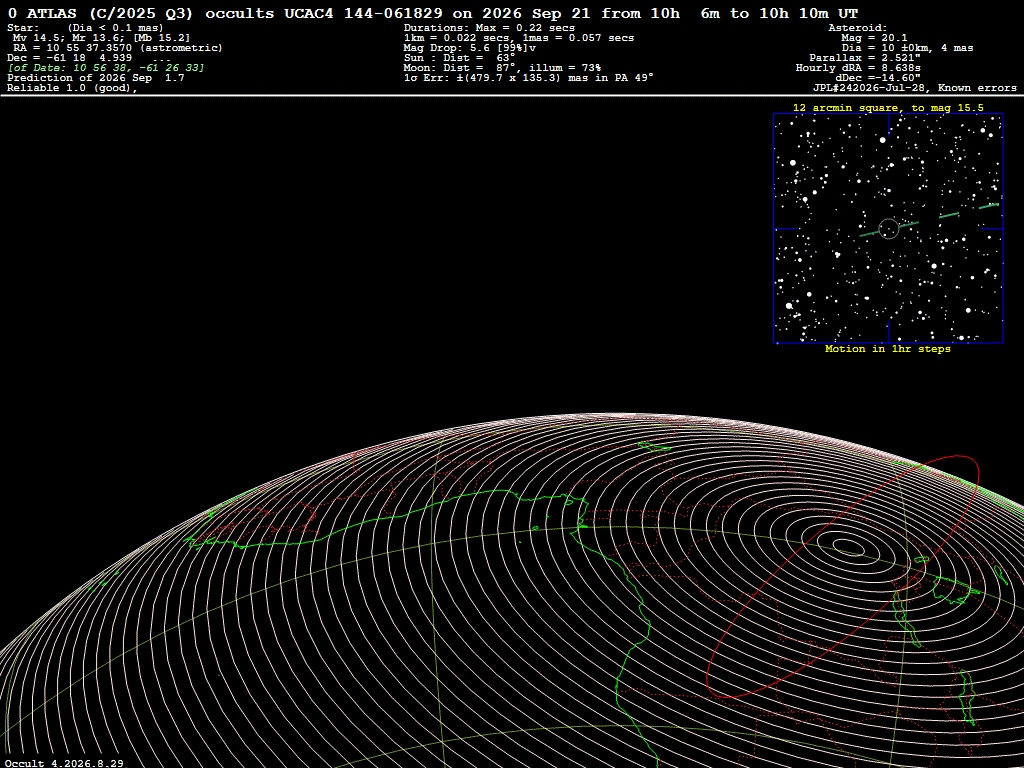This screenshot has height=768, width=1024.
Task: Click the 'Durations: Max = 0.22 secs' text
Action: click(489, 27)
